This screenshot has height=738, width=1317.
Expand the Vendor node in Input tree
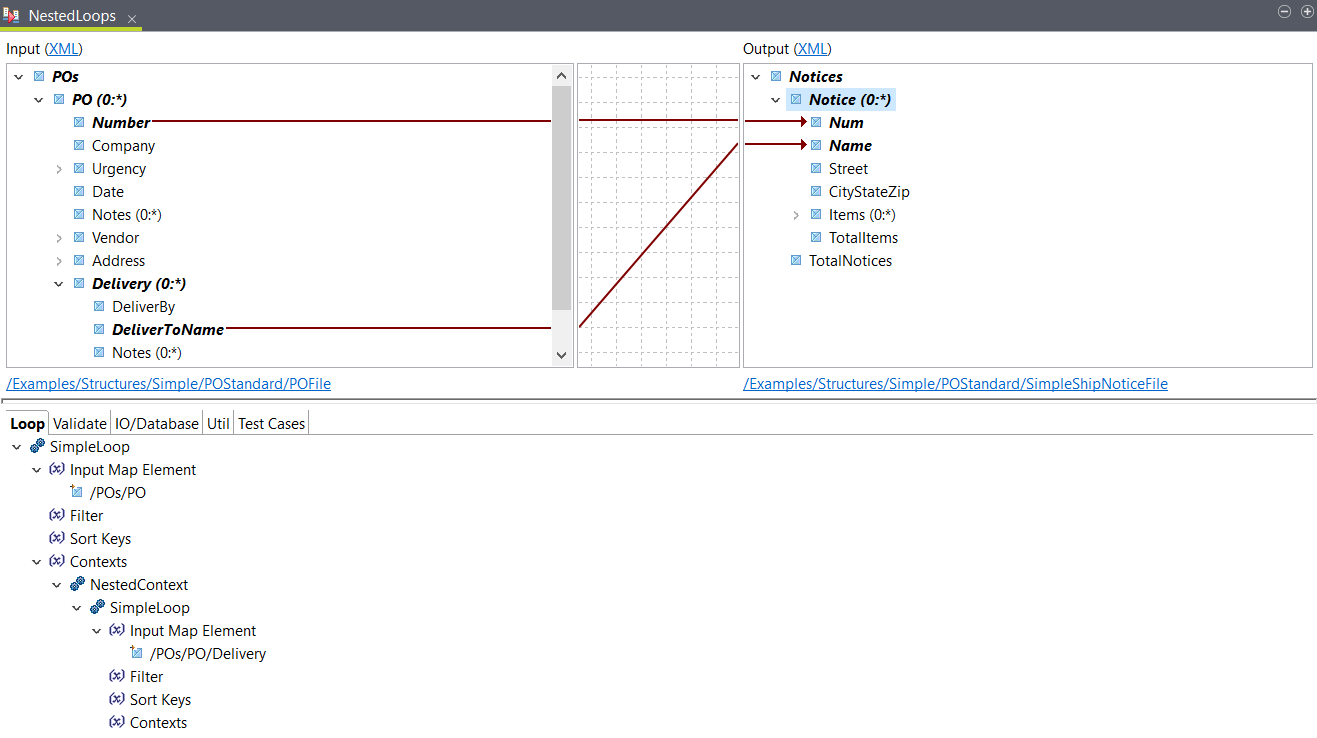(58, 237)
